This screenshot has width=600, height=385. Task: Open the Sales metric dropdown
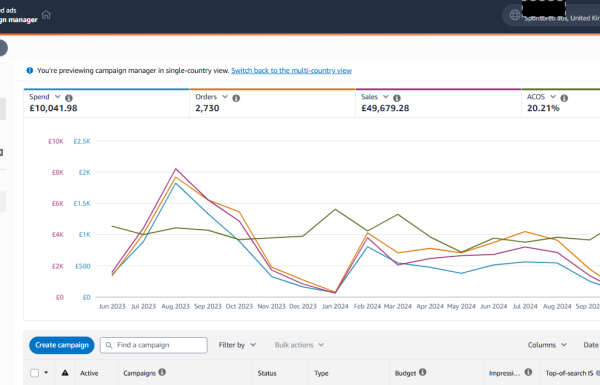click(386, 97)
